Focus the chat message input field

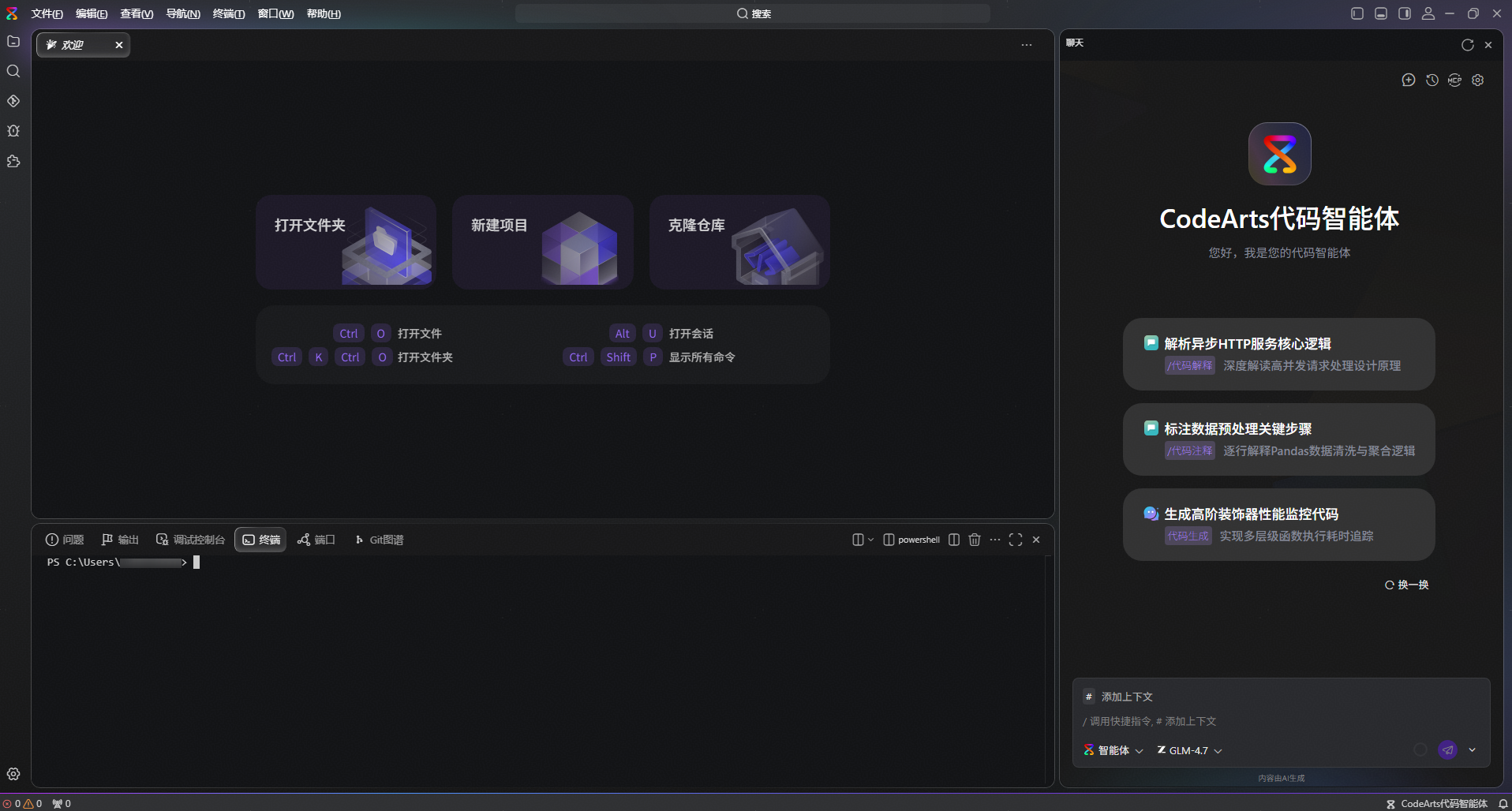click(1280, 721)
